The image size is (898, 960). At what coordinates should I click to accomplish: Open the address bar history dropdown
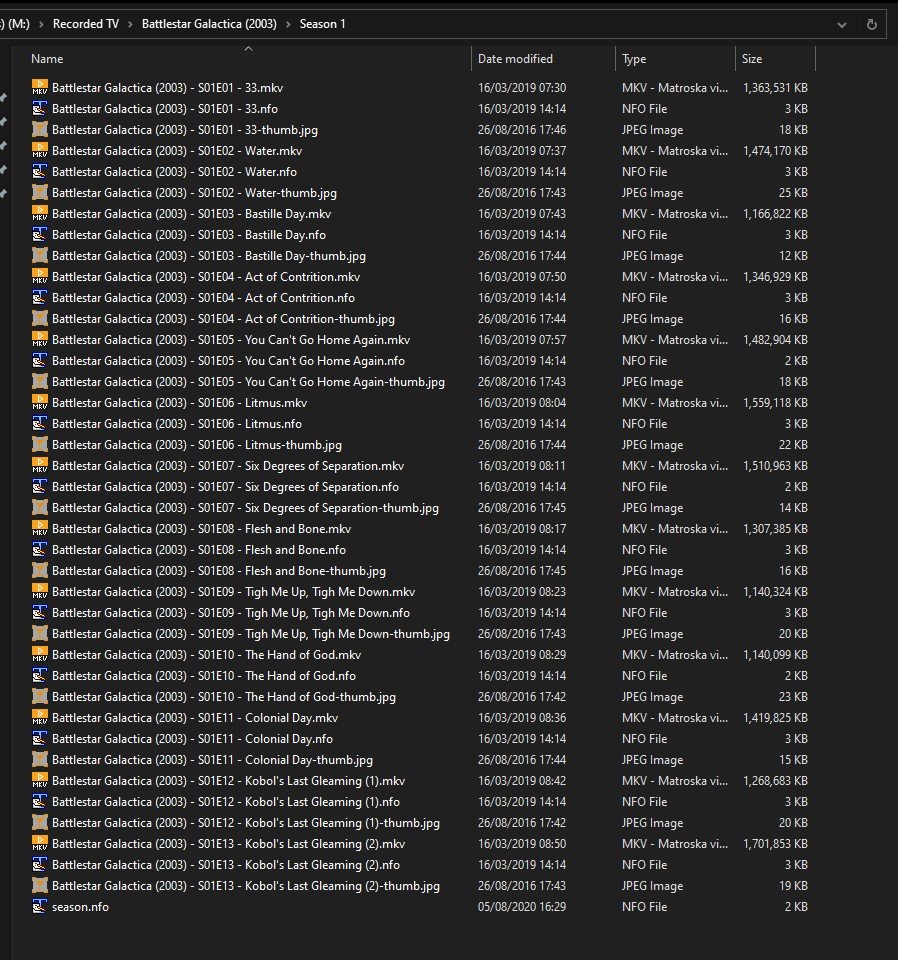[x=842, y=24]
